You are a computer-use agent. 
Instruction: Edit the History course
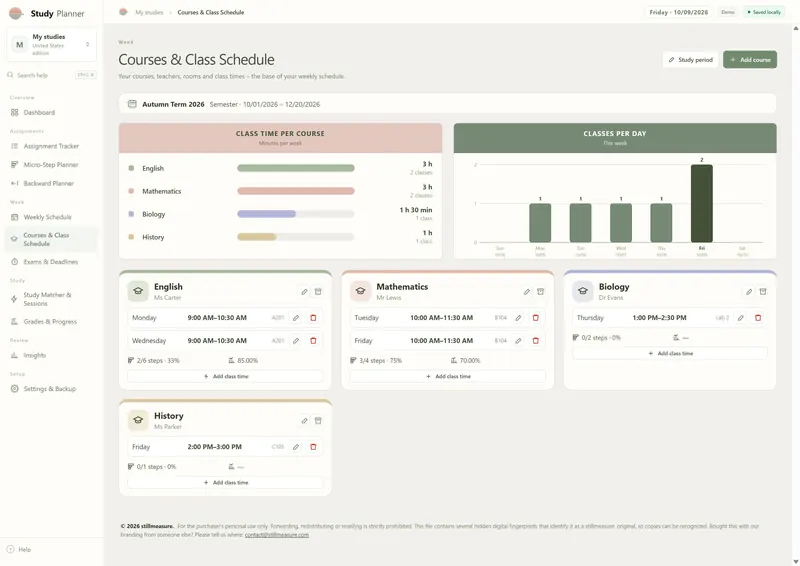click(304, 421)
